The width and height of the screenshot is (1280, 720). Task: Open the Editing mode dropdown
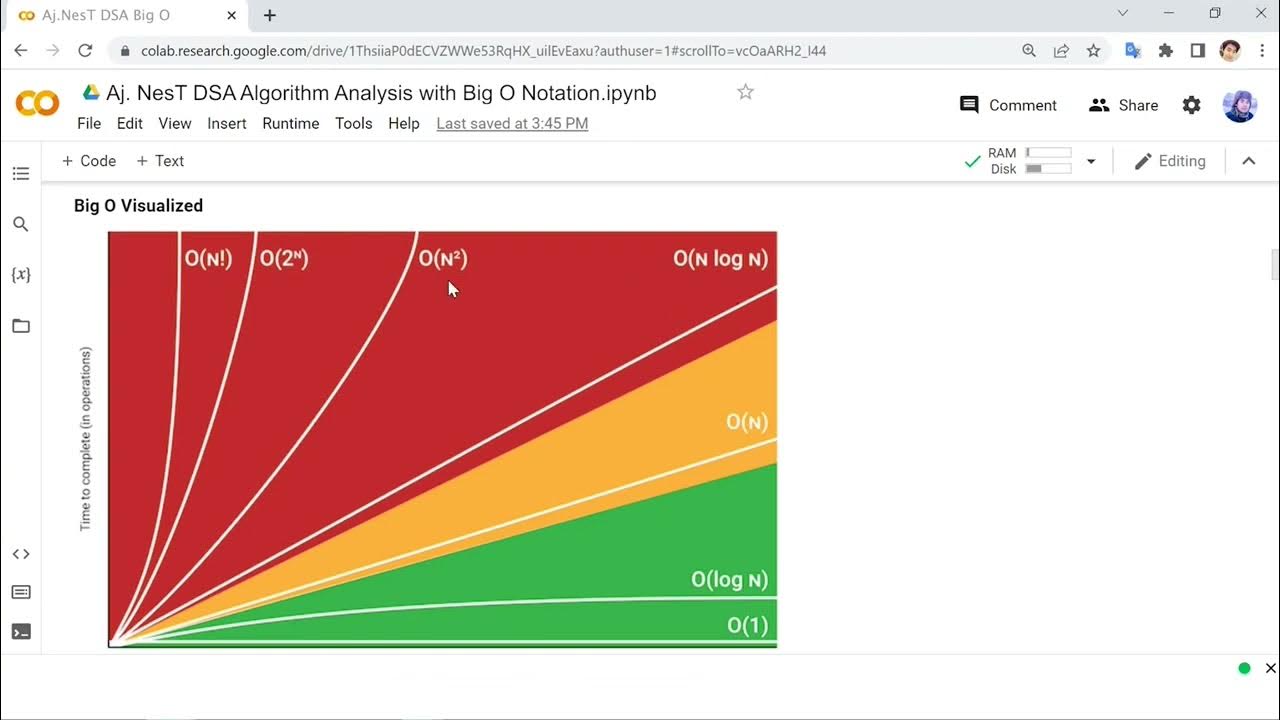pos(1170,161)
